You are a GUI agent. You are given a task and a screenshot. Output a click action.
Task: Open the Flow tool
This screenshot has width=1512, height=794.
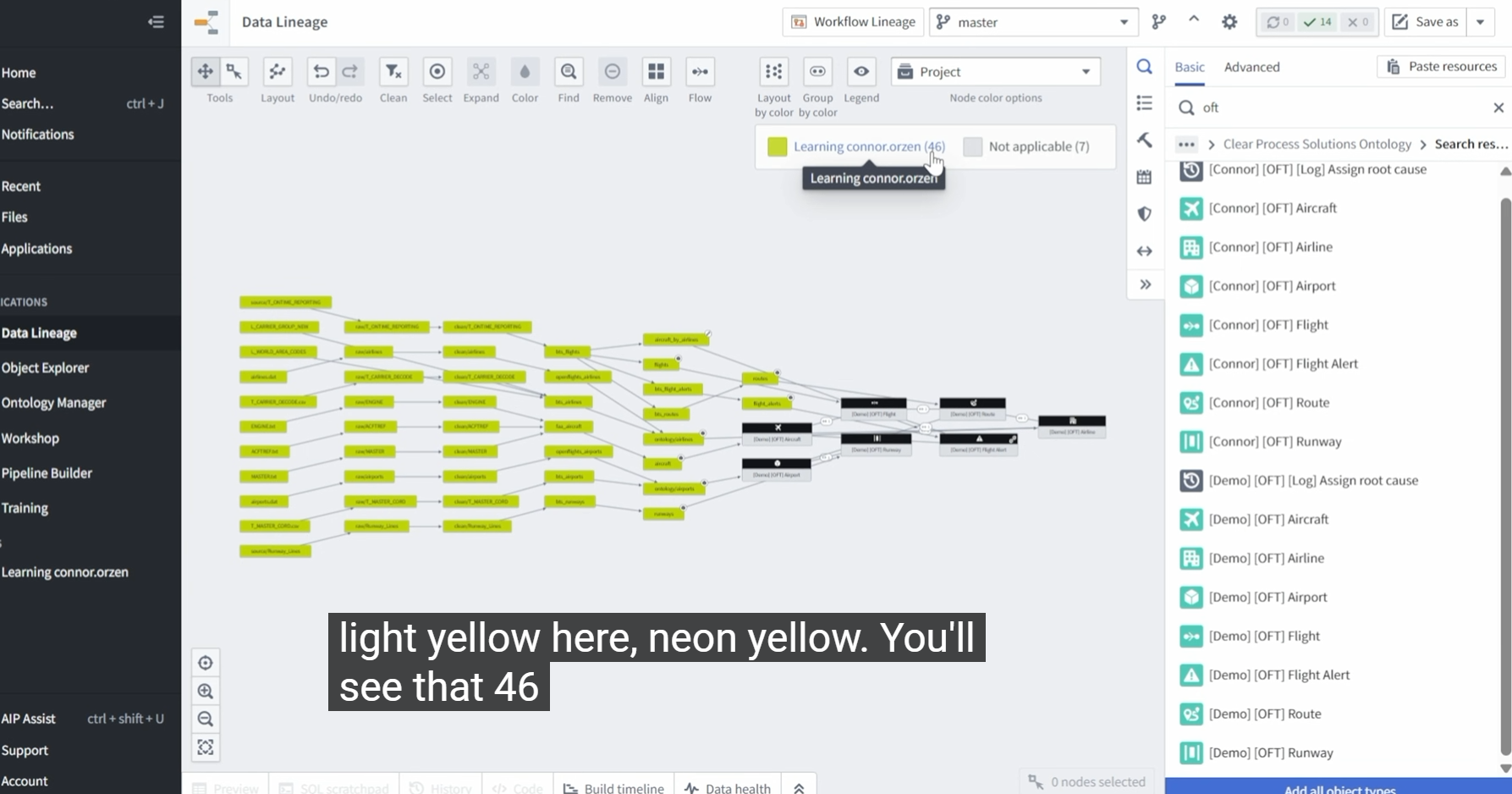[700, 72]
